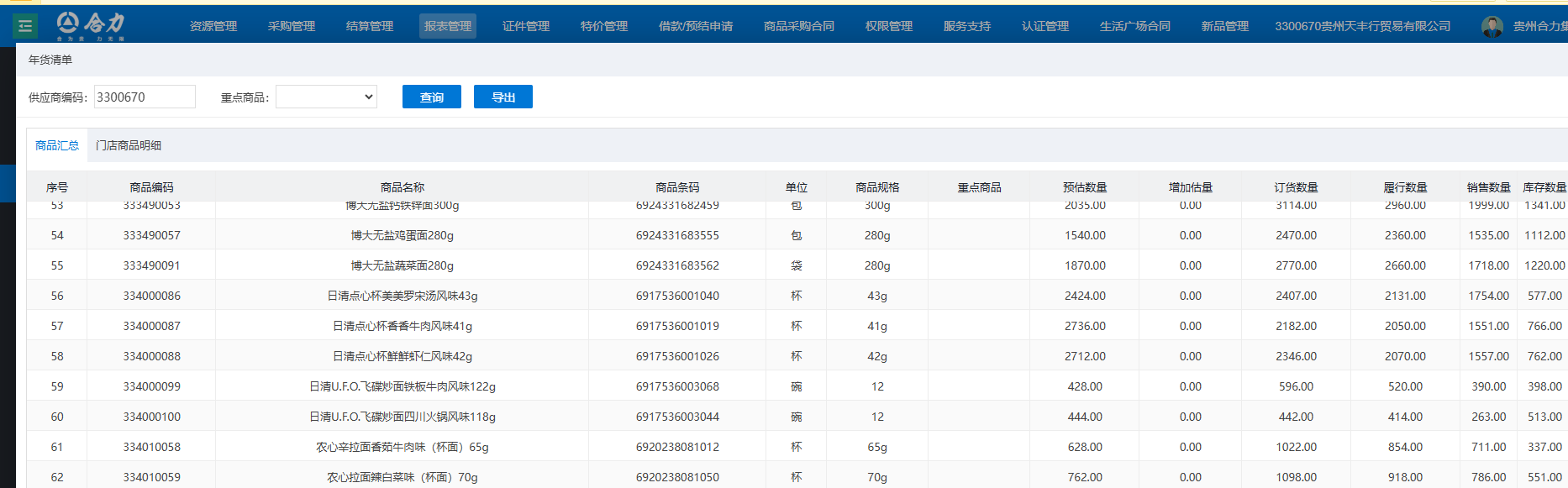Open the 新品管理 menu
The image size is (1568, 488).
coord(1224,26)
